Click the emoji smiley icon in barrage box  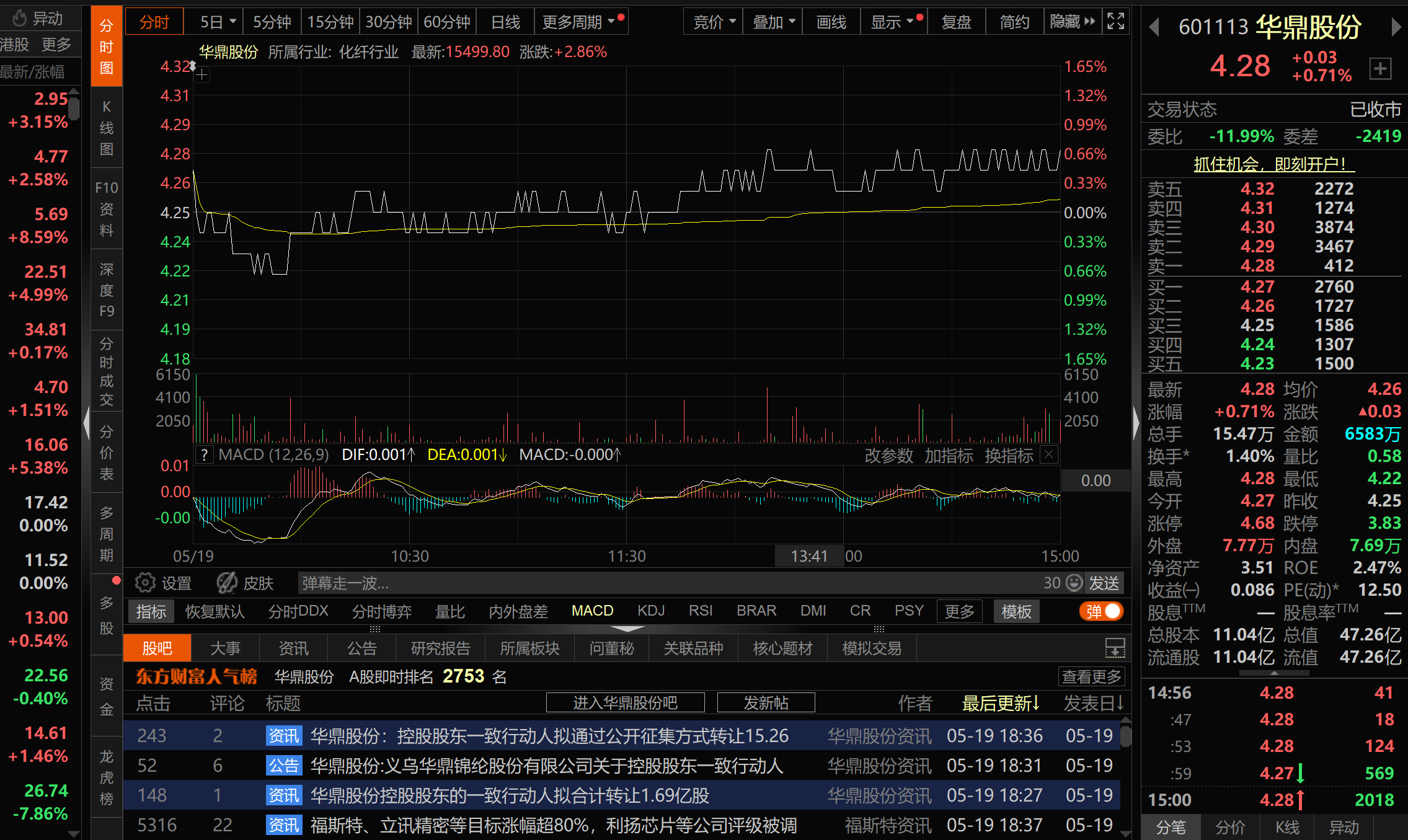click(1074, 583)
